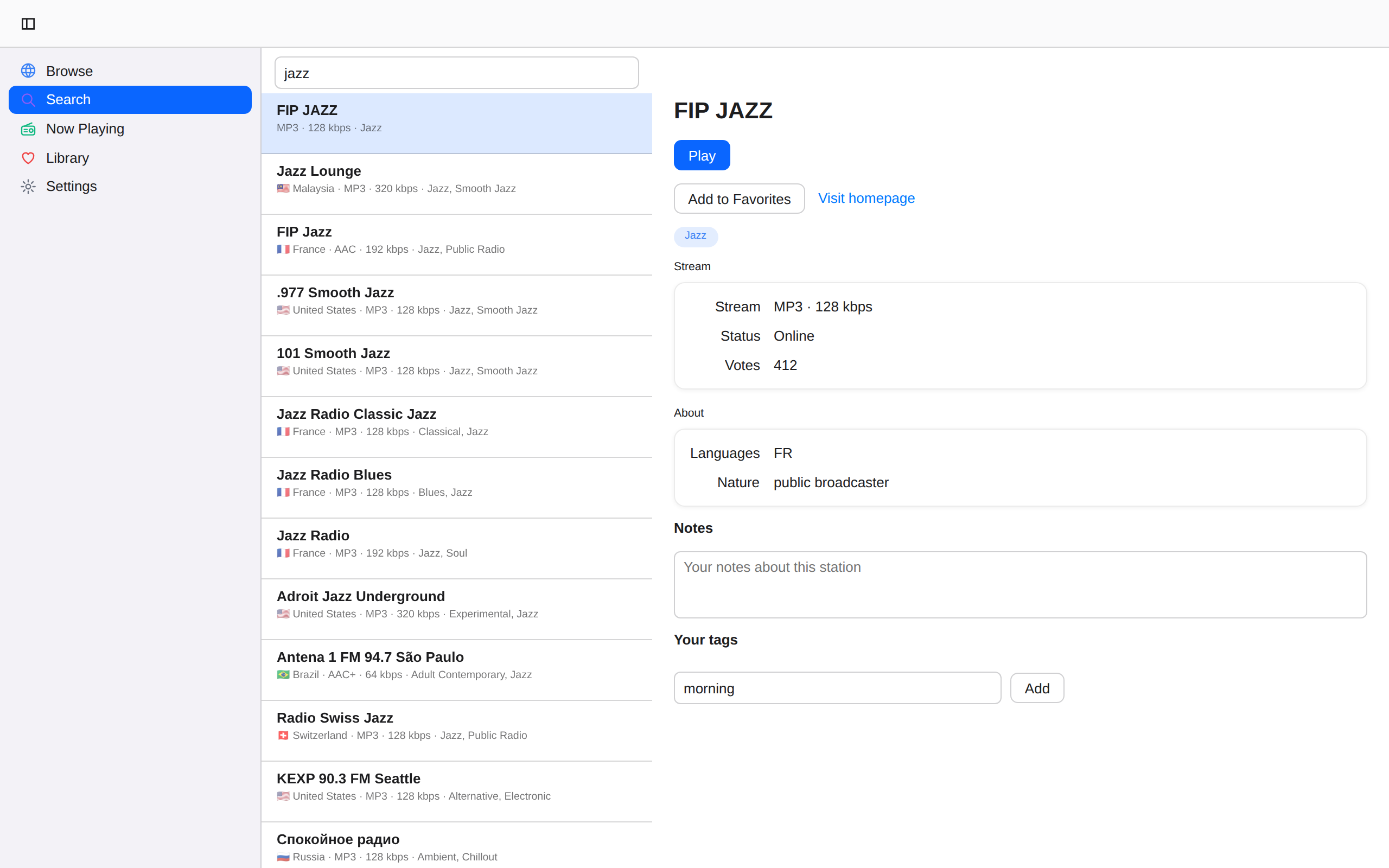
Task: Select Jazz Radio Classic Jazz
Action: click(x=456, y=427)
